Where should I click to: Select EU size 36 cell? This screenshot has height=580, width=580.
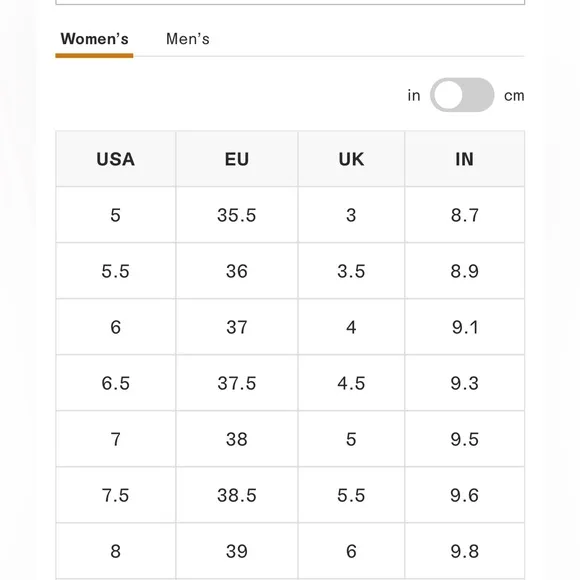(237, 271)
